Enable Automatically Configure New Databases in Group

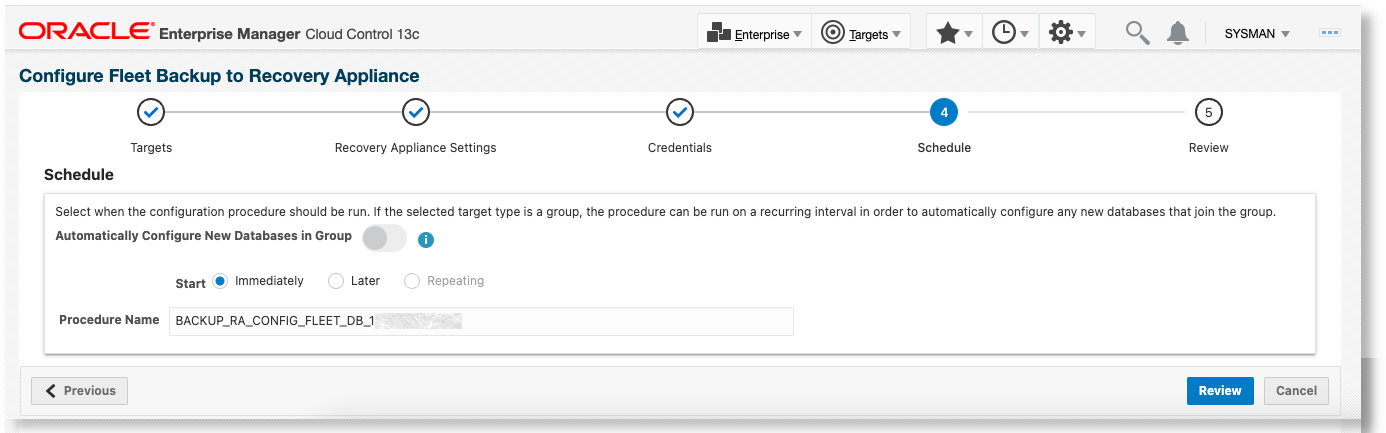click(x=384, y=238)
